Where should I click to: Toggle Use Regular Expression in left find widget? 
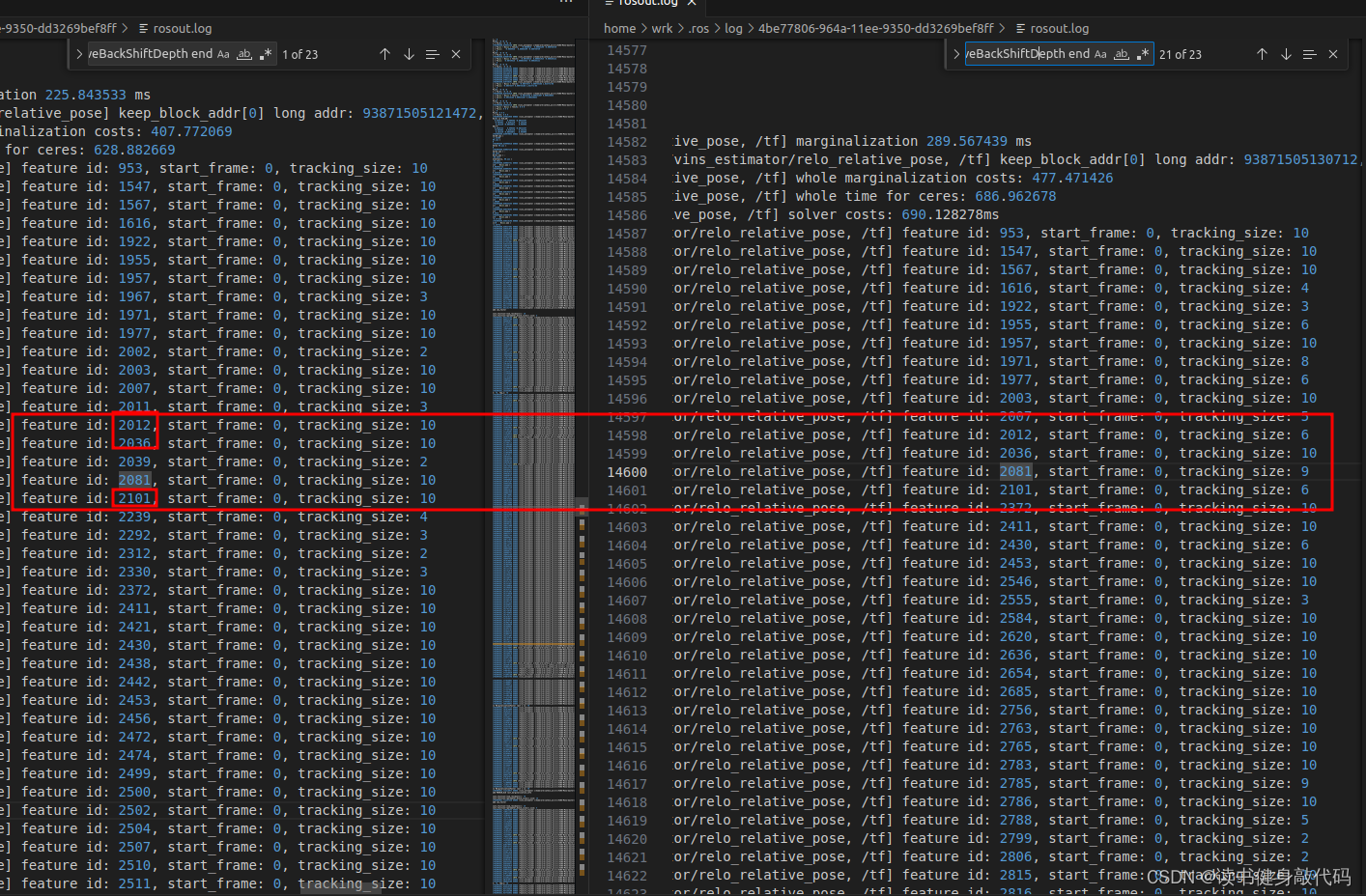[x=266, y=54]
